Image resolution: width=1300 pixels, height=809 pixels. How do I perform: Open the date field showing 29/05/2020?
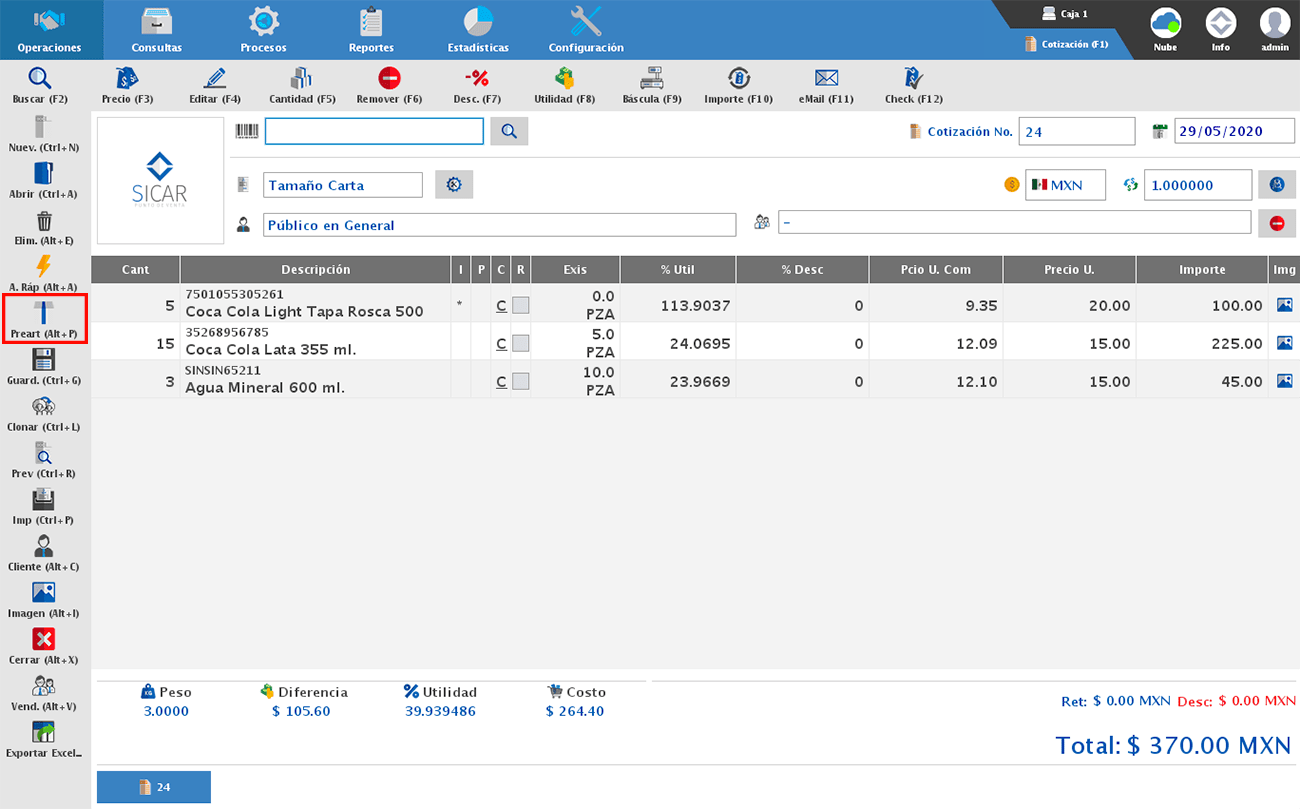point(1233,131)
